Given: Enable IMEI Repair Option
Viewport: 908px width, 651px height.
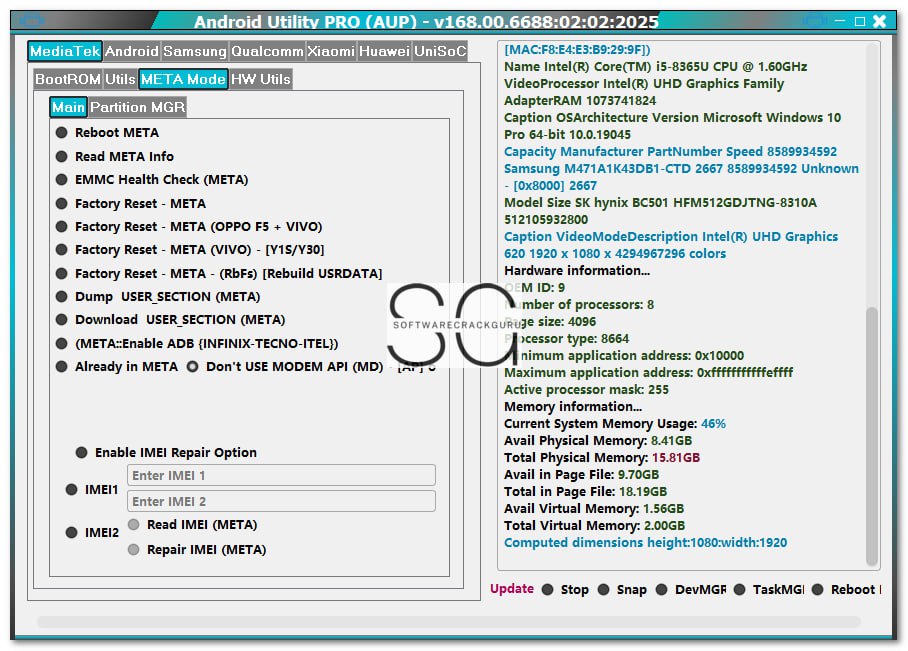Looking at the screenshot, I should pyautogui.click(x=166, y=452).
